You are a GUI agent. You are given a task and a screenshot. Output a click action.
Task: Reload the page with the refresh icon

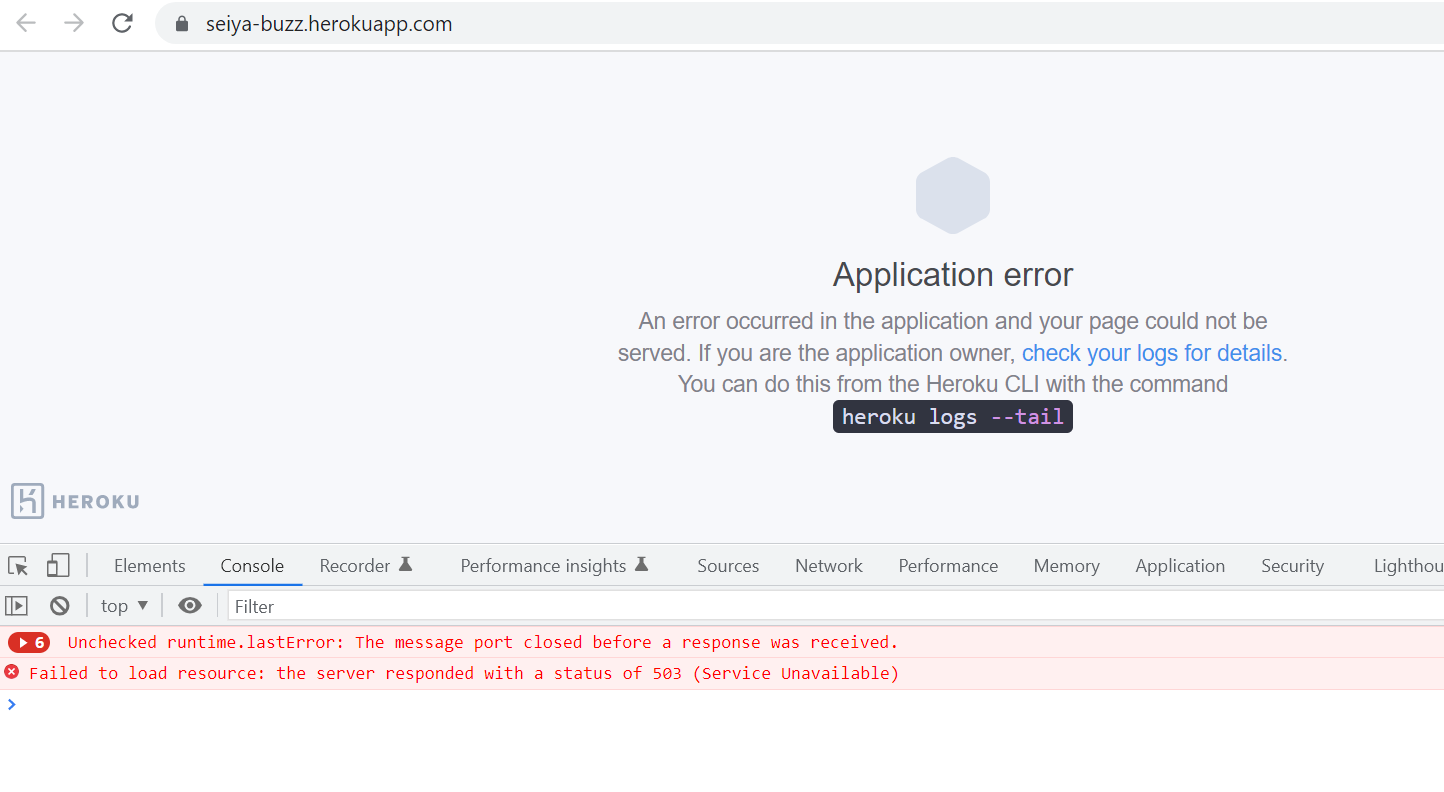[122, 24]
